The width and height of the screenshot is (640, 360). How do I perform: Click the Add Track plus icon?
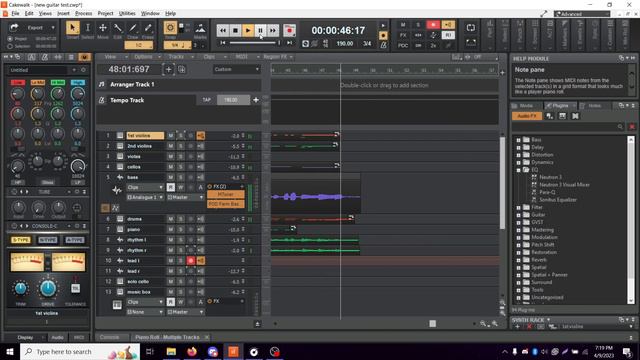click(x=169, y=69)
